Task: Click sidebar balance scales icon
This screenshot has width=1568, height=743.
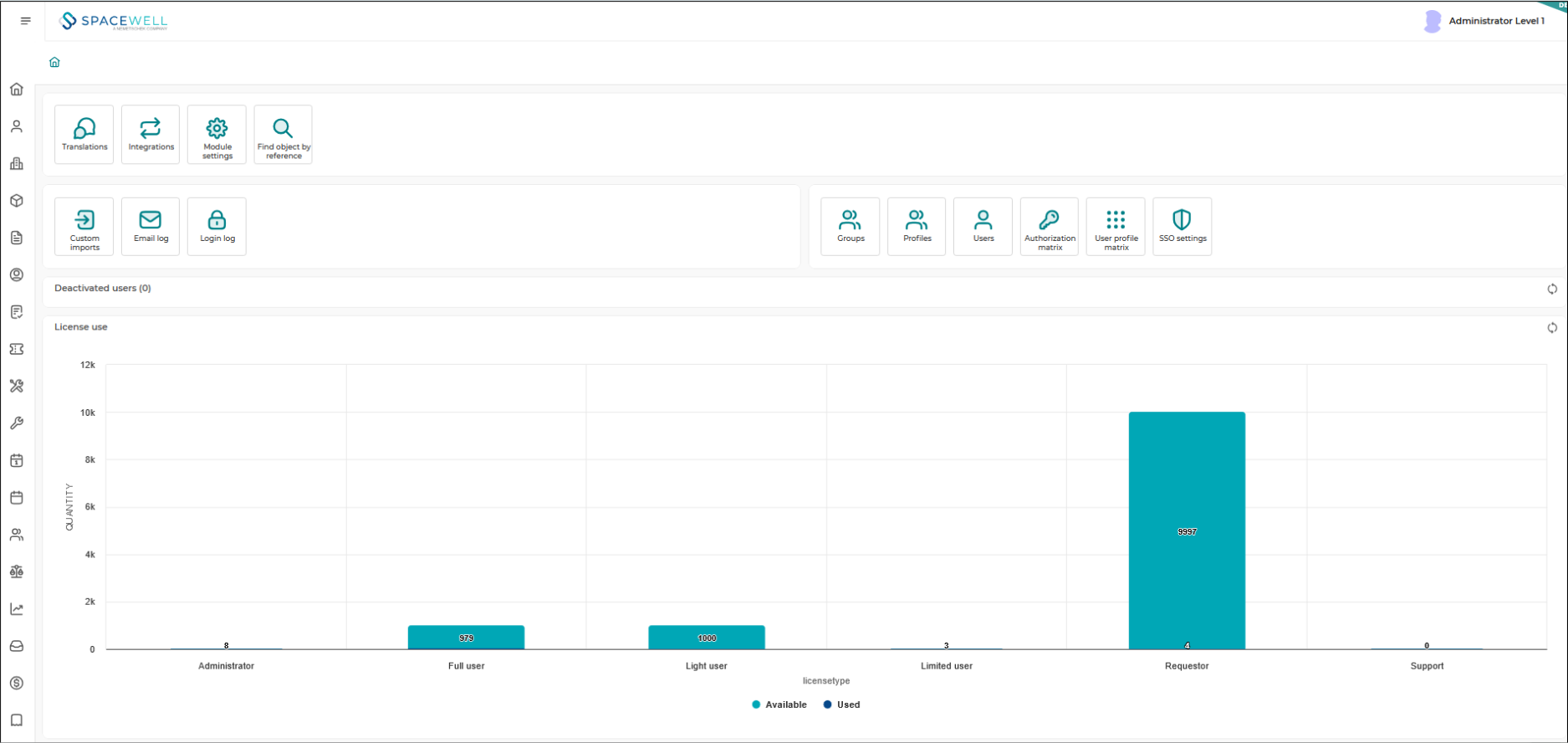Action: (x=17, y=571)
